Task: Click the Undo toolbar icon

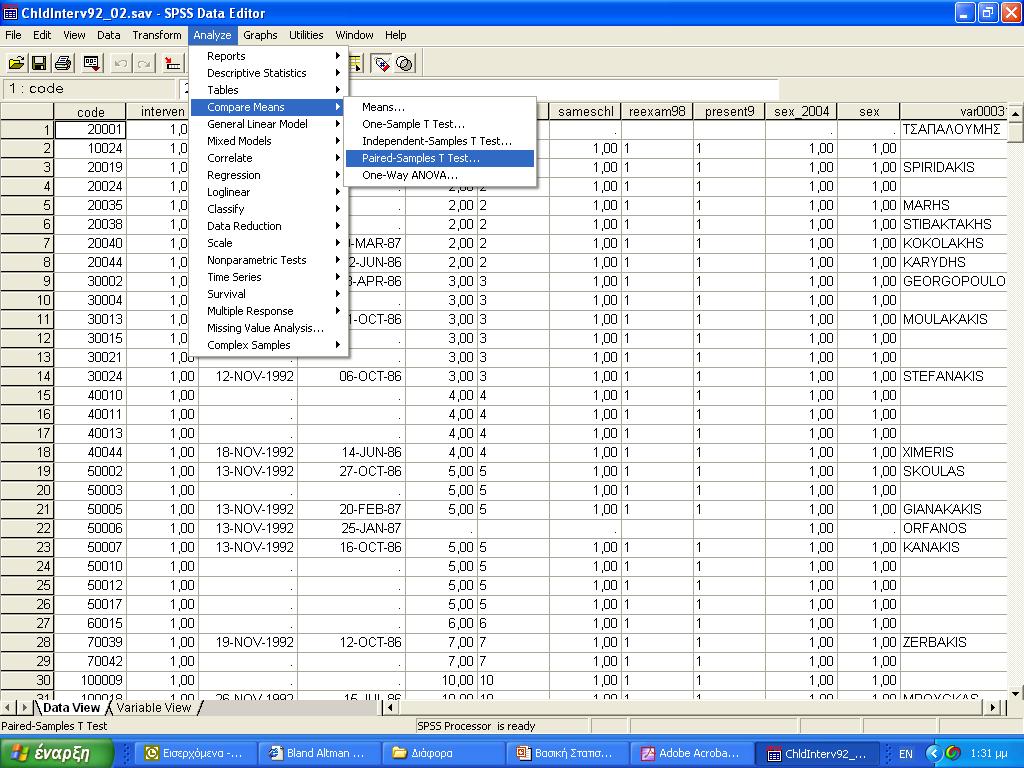Action: click(121, 63)
